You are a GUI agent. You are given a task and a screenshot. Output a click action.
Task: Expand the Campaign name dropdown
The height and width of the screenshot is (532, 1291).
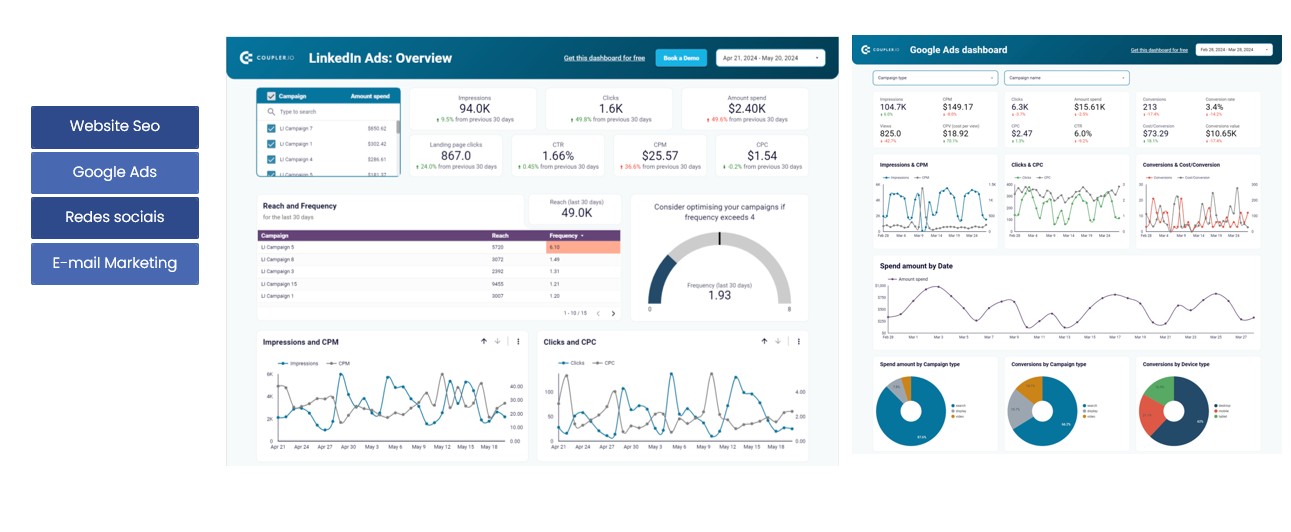click(1066, 77)
